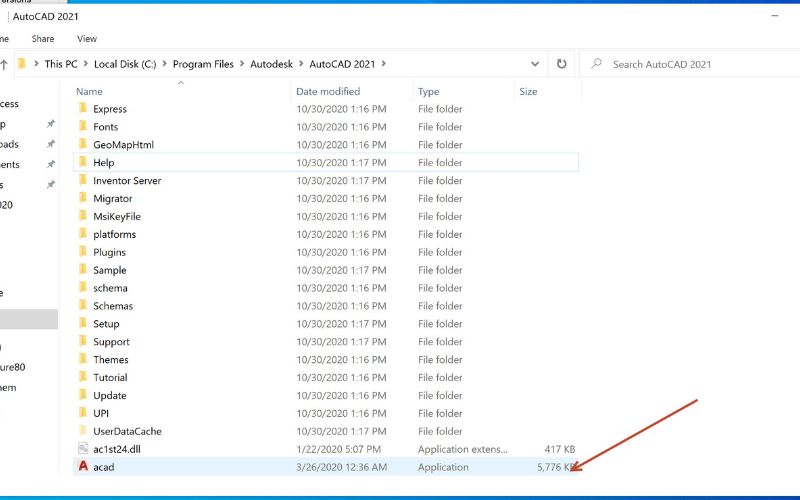Image resolution: width=800 pixels, height=500 pixels.
Task: Sort files by Date modified column
Action: click(x=328, y=92)
